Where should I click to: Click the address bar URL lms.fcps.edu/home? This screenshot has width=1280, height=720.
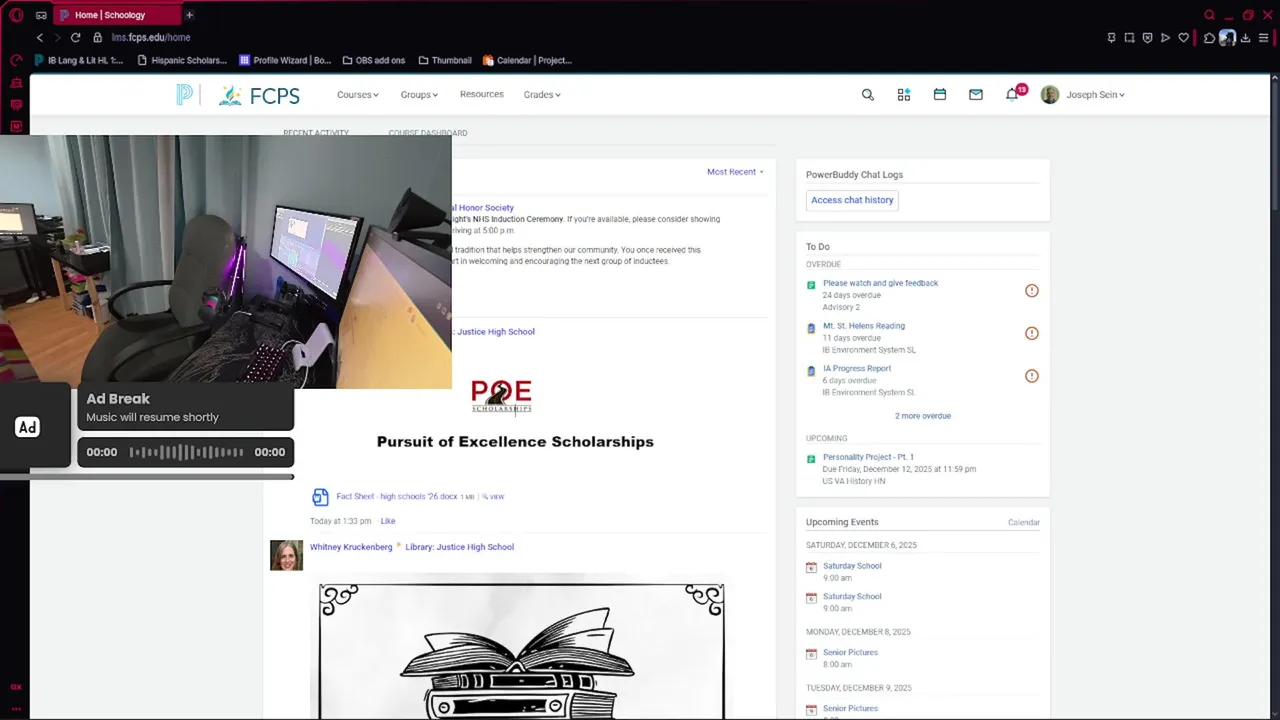151,38
